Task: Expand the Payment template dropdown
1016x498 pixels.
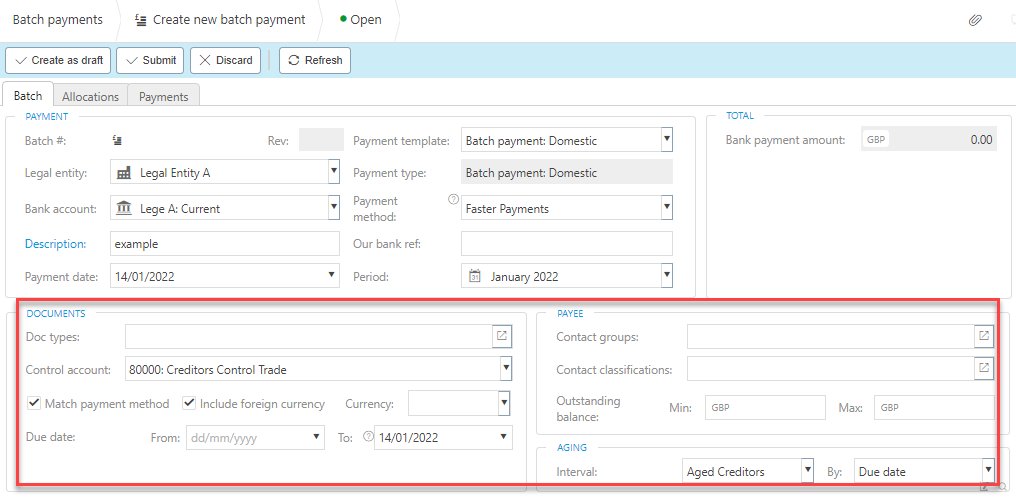Action: coord(666,140)
